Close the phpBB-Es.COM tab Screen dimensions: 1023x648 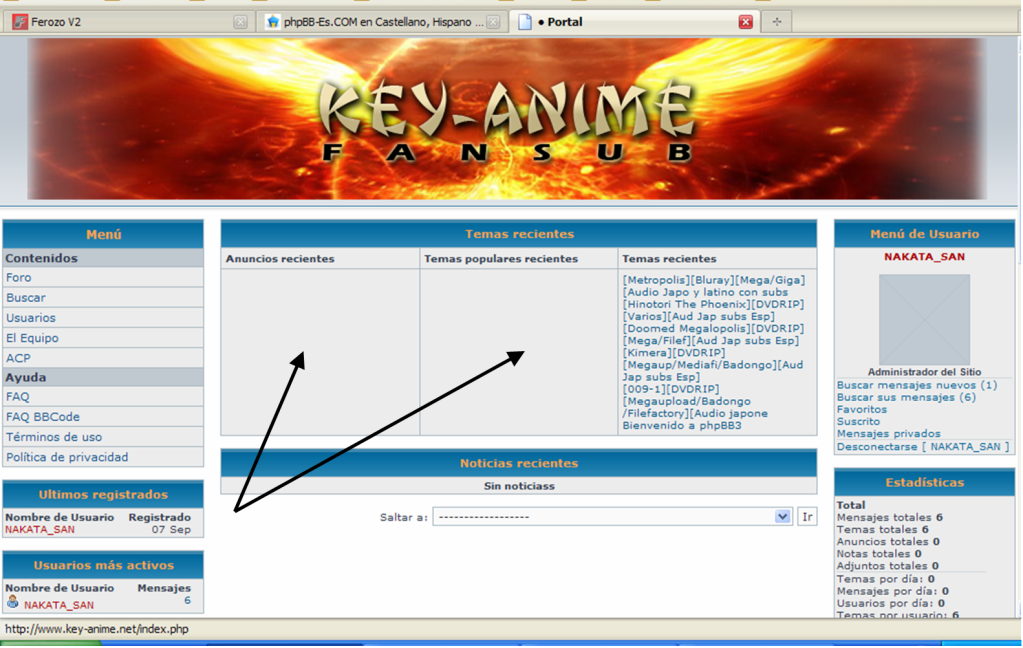[493, 22]
